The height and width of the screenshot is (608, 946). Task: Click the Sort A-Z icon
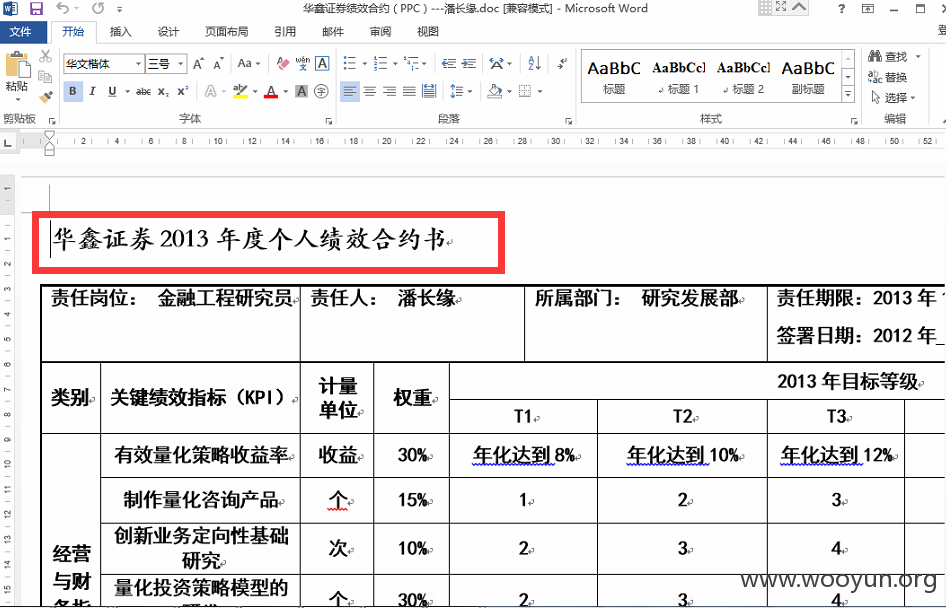pyautogui.click(x=534, y=63)
